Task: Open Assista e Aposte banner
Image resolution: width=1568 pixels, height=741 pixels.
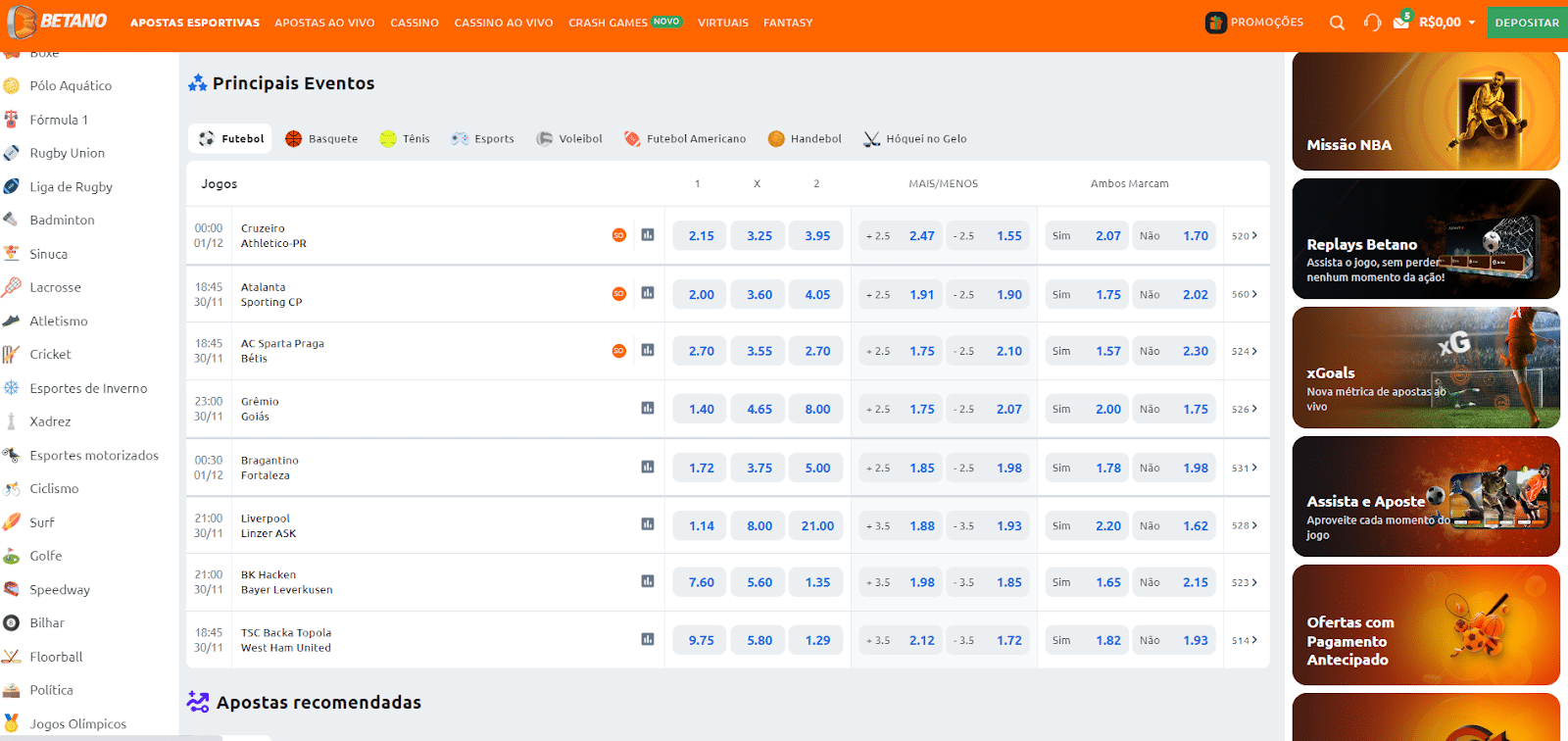Action: click(x=1426, y=496)
